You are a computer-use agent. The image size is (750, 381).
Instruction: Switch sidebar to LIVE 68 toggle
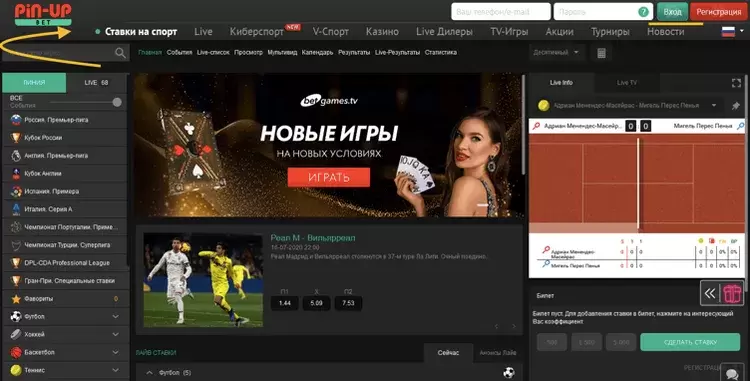[97, 83]
